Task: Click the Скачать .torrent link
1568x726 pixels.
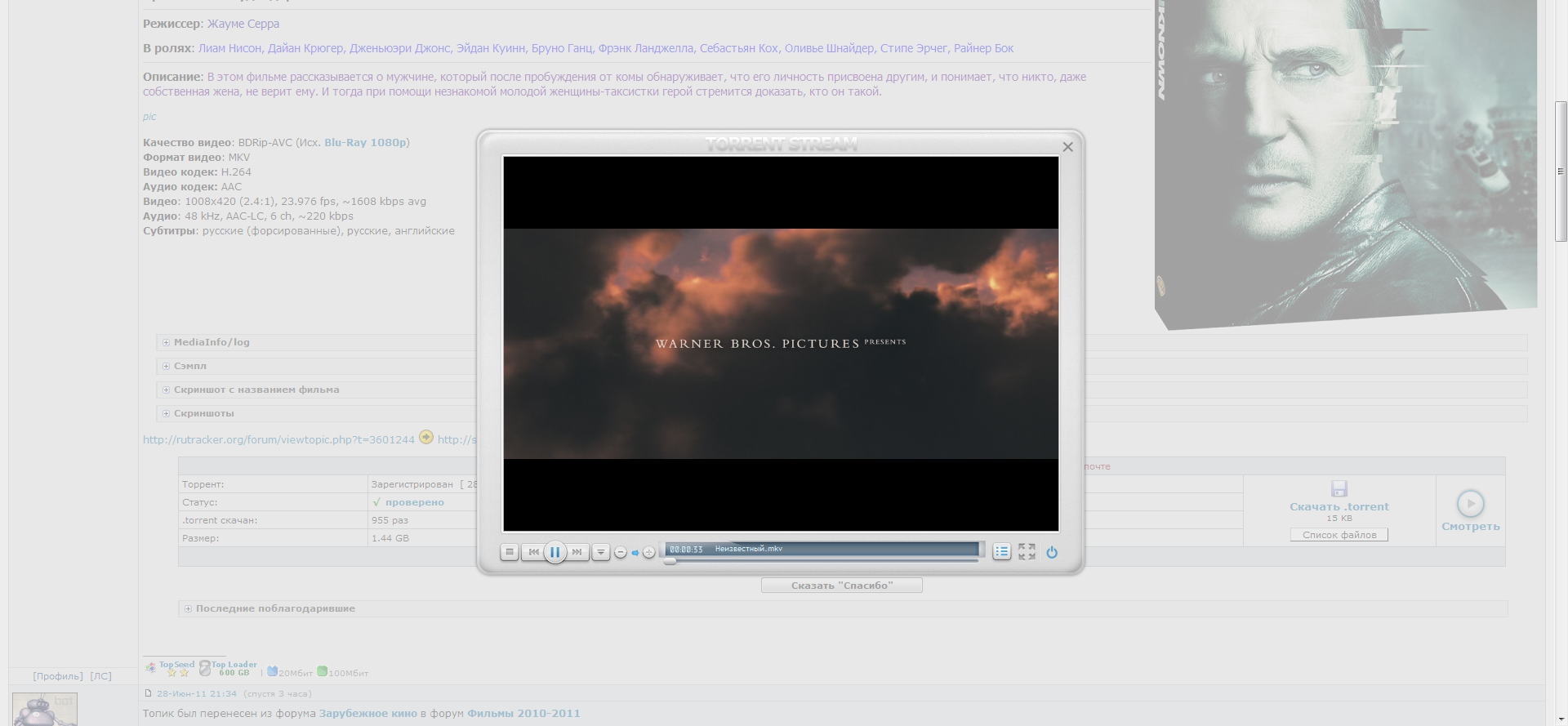Action: [x=1339, y=506]
